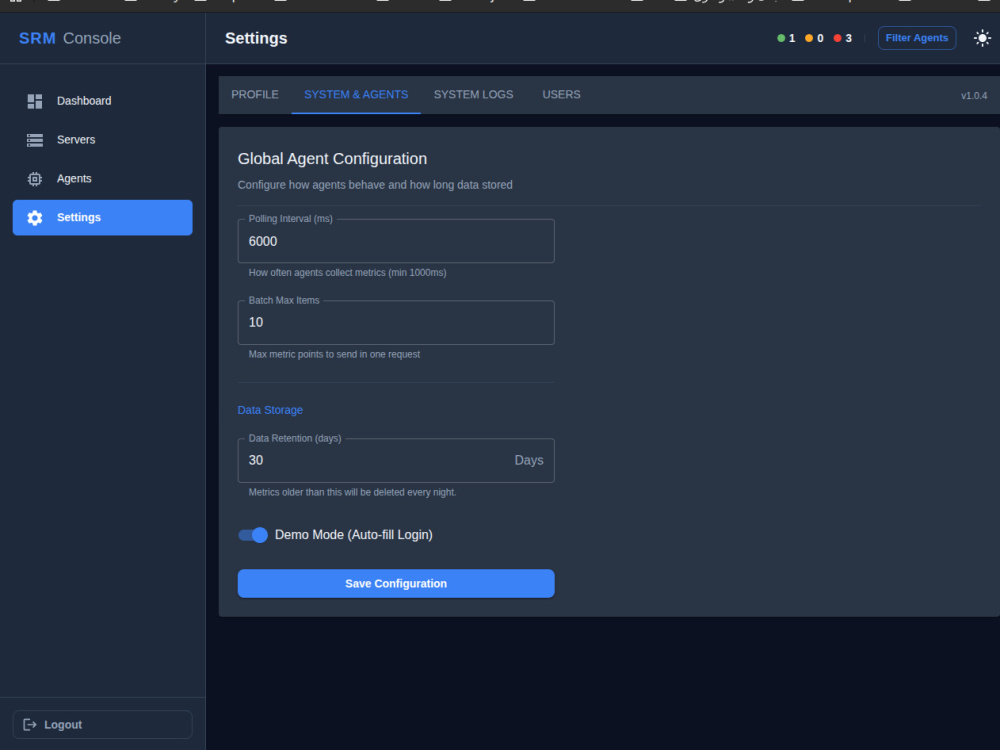Image resolution: width=1000 pixels, height=750 pixels.
Task: Save Configuration button click
Action: [396, 584]
